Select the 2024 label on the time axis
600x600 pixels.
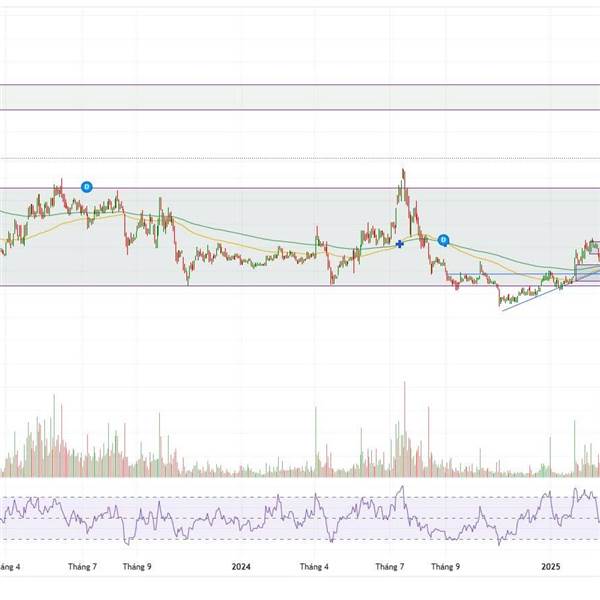(241, 566)
